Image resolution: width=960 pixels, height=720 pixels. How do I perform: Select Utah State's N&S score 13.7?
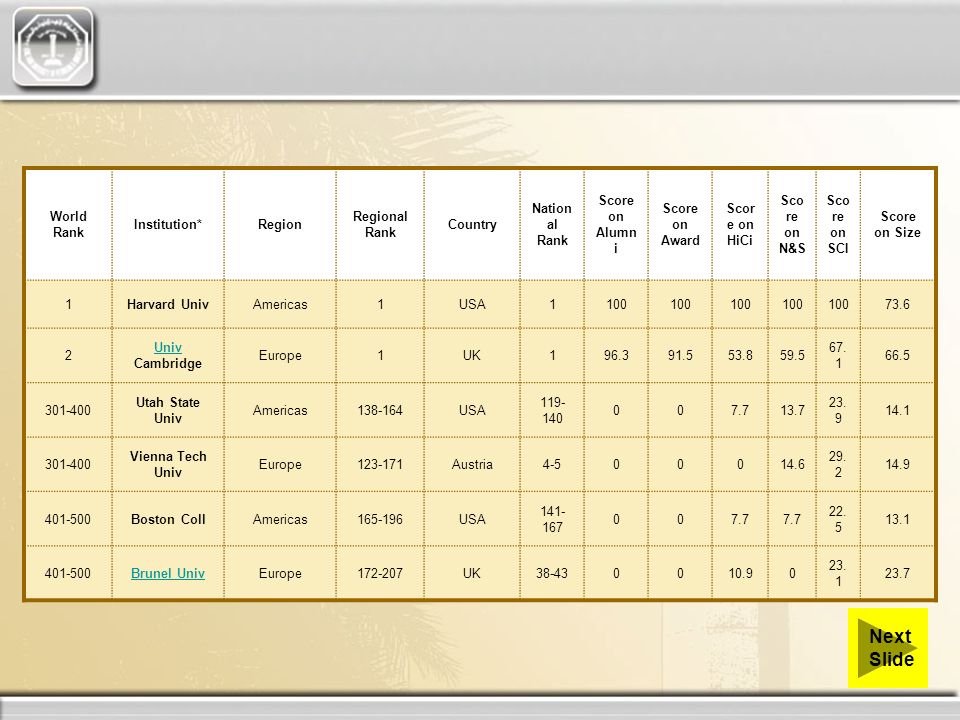[792, 410]
